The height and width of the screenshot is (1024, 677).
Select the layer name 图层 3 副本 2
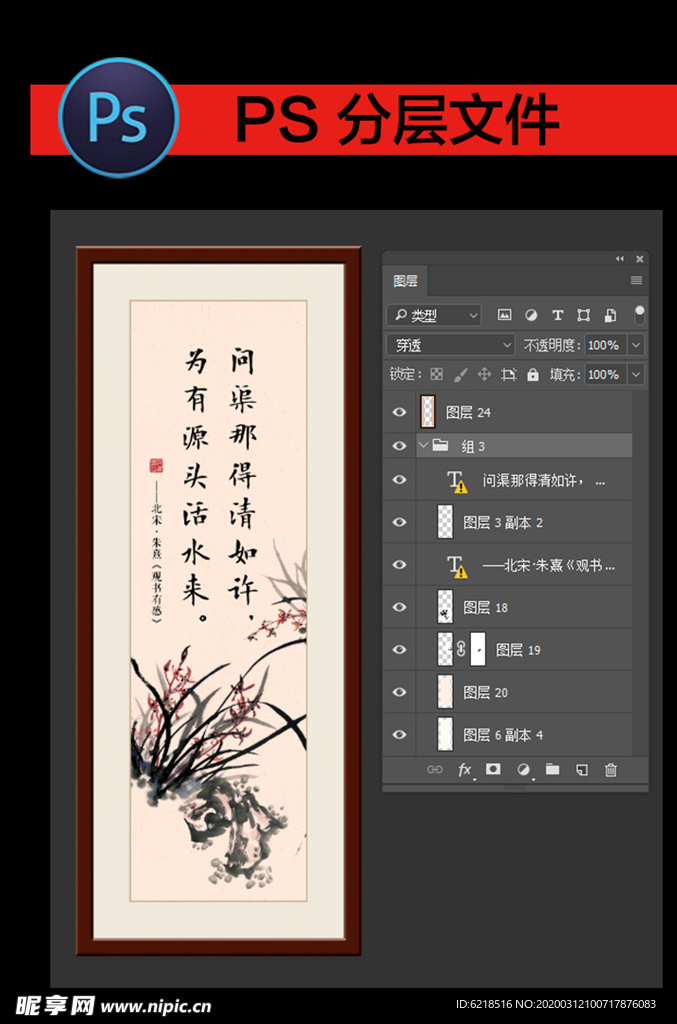[503, 522]
